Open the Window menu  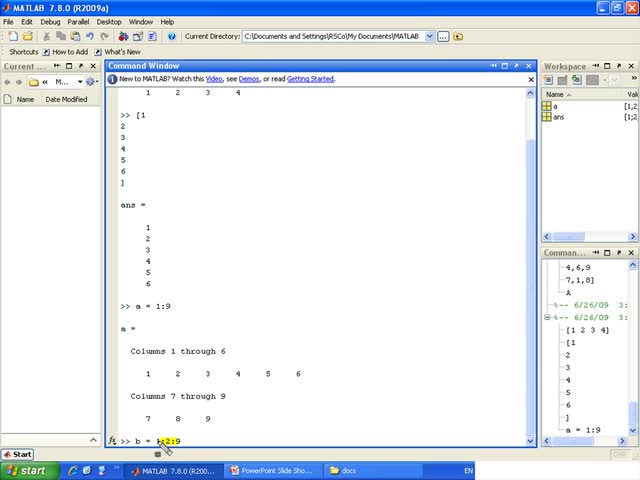[140, 22]
